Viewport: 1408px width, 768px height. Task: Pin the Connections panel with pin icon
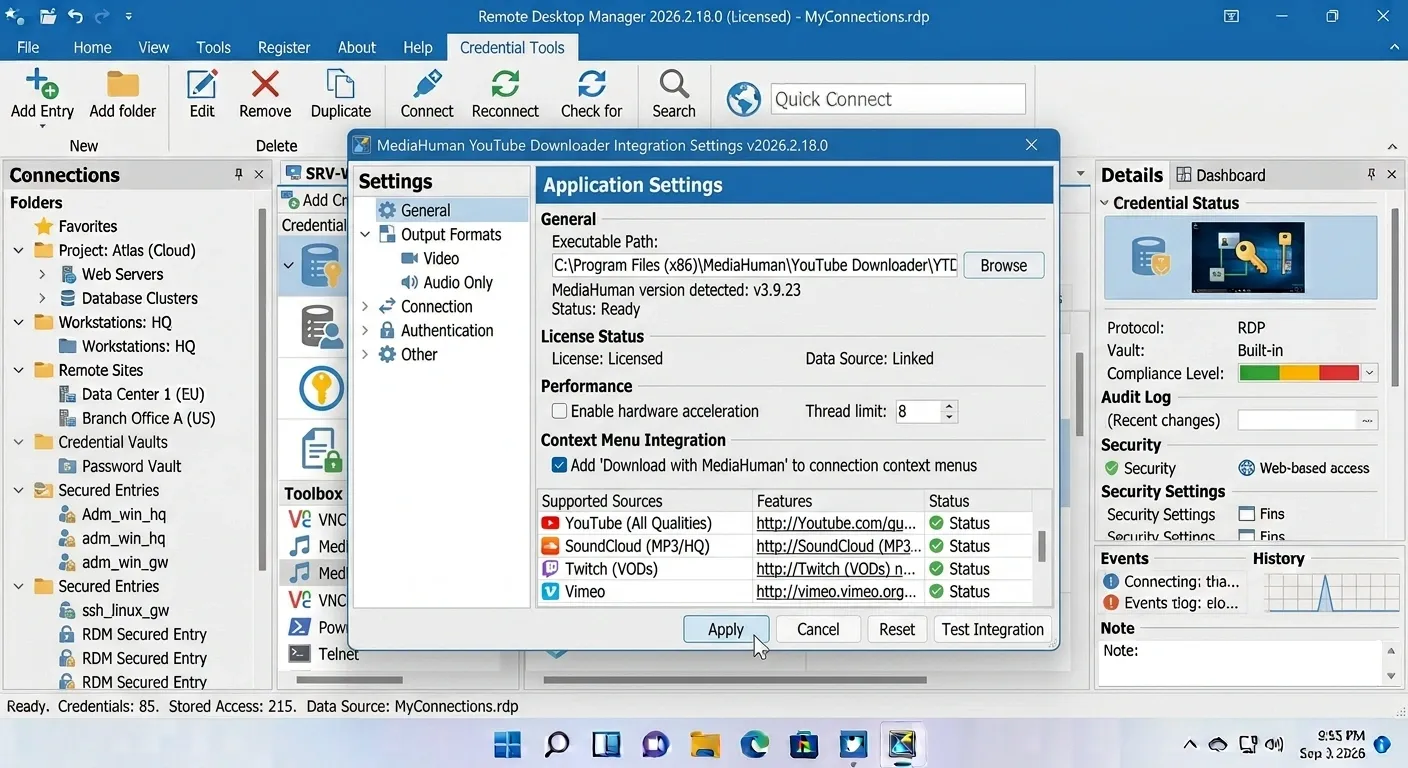(238, 174)
